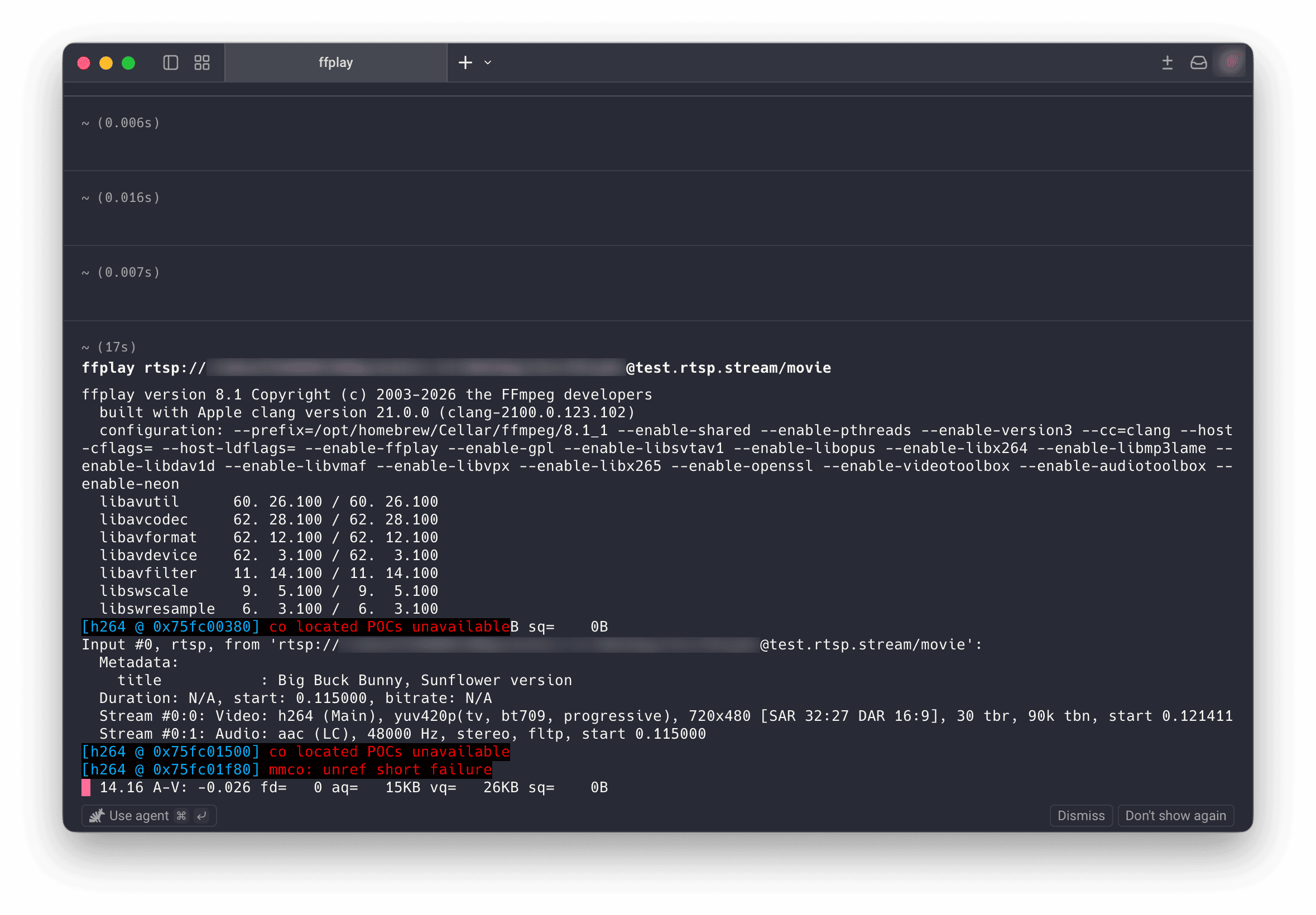Click the [h264 @ 0x75fc01500] error line
Image resolution: width=1316 pixels, height=915 pixels.
(x=296, y=752)
